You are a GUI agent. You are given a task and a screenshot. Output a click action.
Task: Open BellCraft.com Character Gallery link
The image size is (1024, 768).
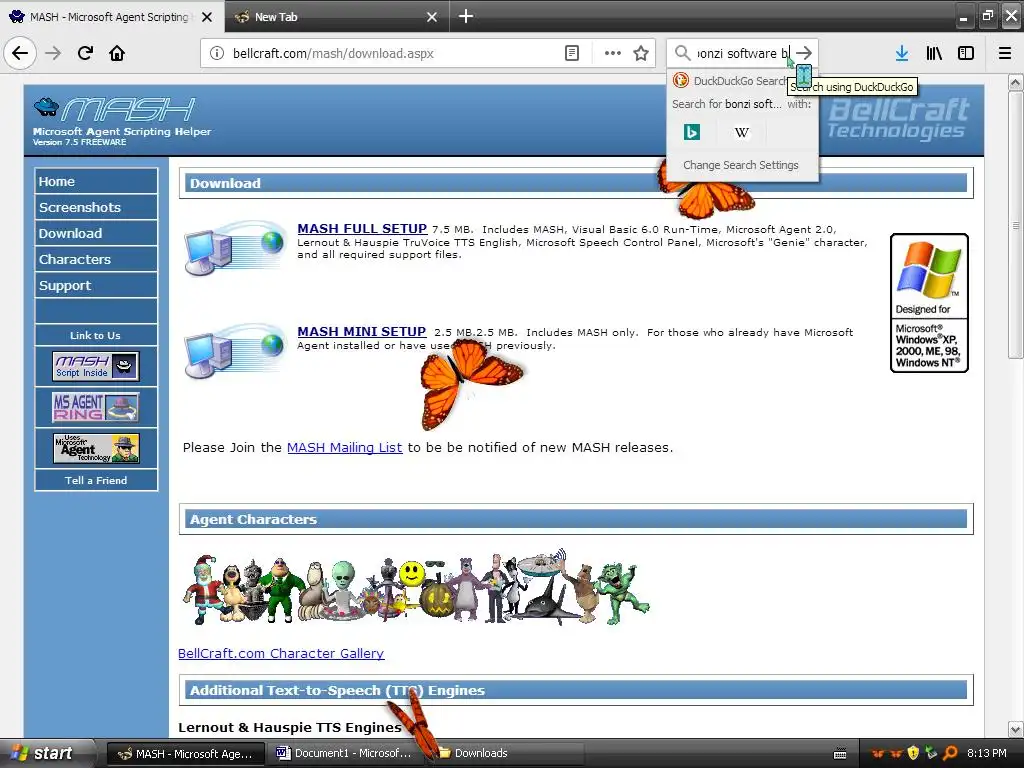pyautogui.click(x=281, y=653)
